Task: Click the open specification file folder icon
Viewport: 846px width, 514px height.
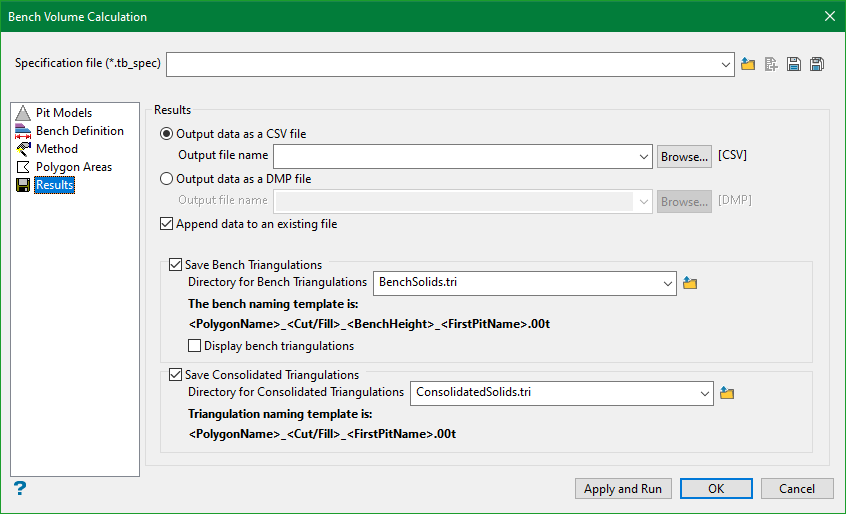Action: (x=749, y=65)
